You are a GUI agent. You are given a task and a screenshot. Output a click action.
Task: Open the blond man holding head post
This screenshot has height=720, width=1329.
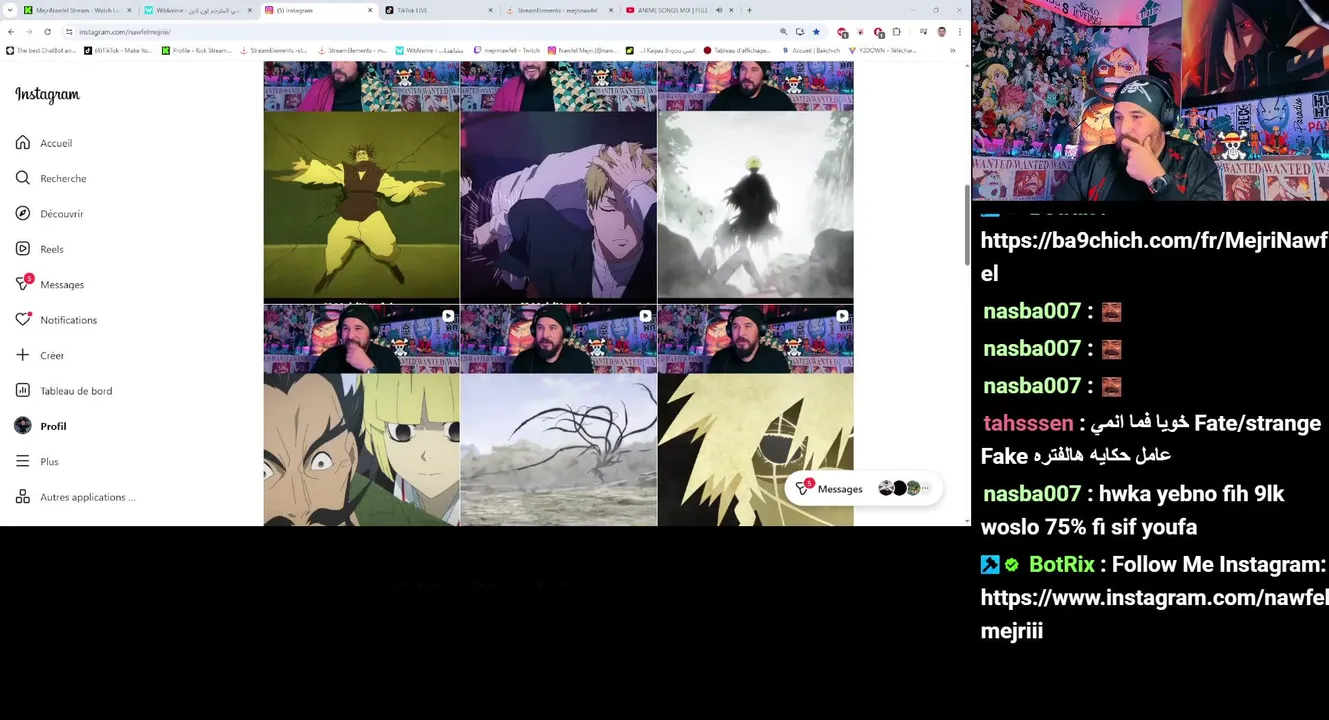[x=558, y=206]
